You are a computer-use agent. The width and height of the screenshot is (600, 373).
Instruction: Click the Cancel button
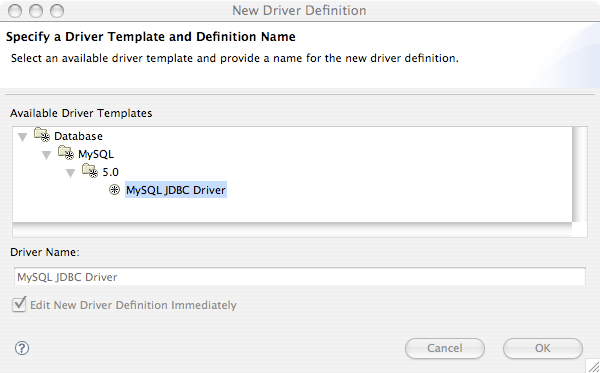click(445, 348)
